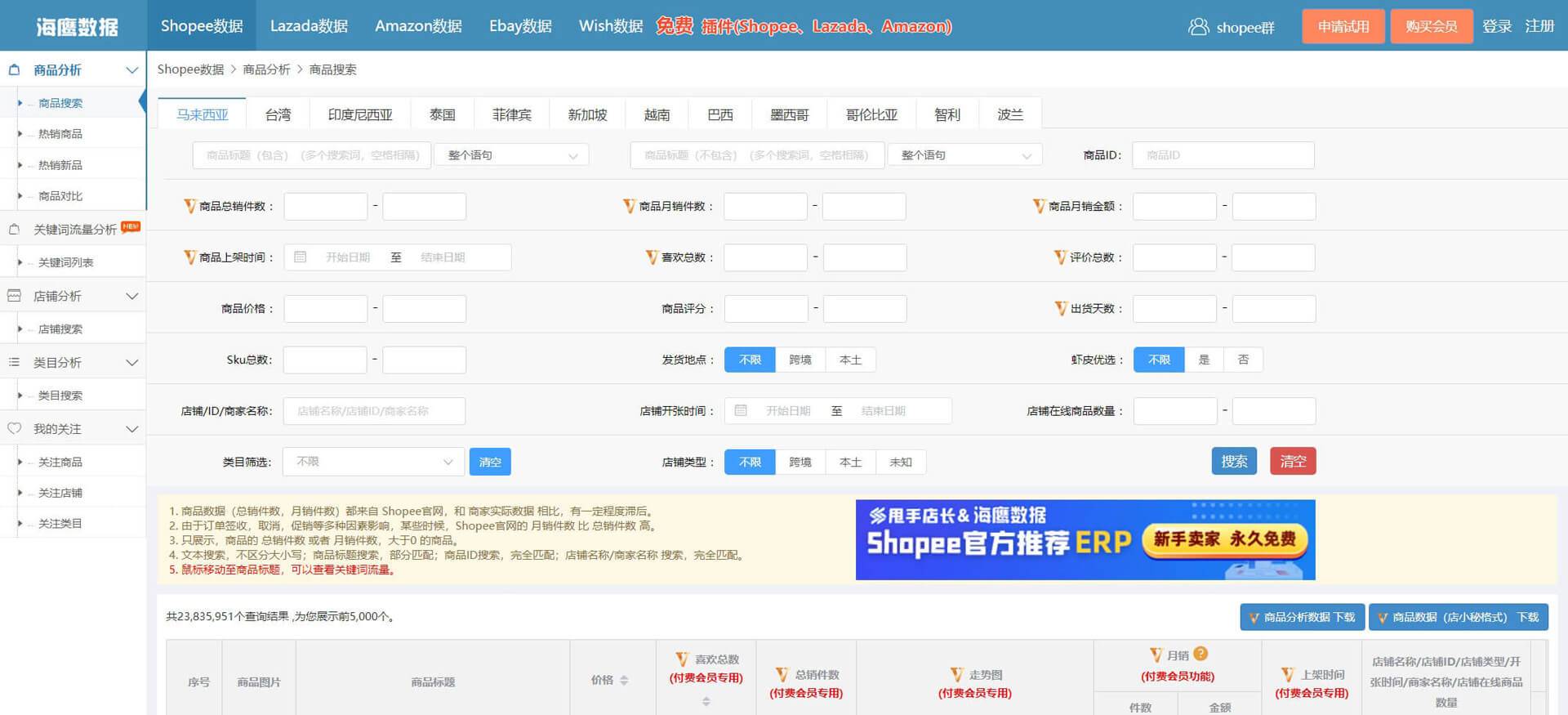The width and height of the screenshot is (1568, 715).
Task: Click the 商品ID input field
Action: click(x=1223, y=155)
